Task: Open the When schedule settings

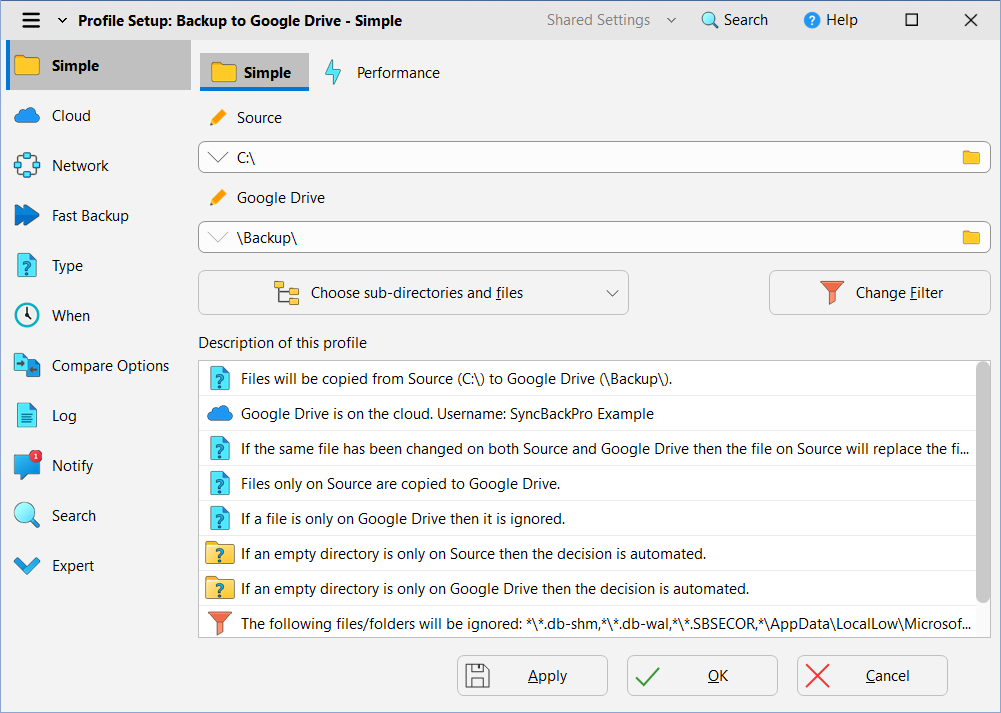Action: tap(99, 315)
